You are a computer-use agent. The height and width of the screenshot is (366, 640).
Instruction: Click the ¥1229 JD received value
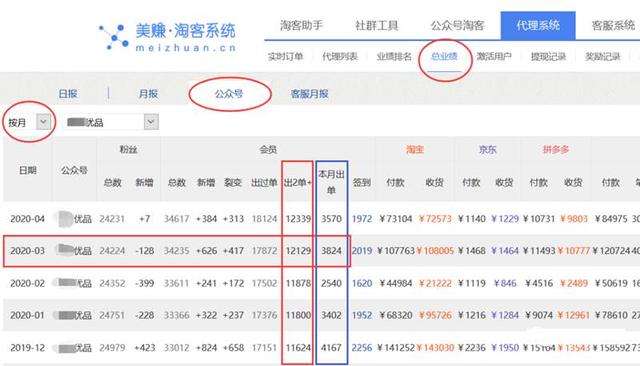tap(505, 219)
